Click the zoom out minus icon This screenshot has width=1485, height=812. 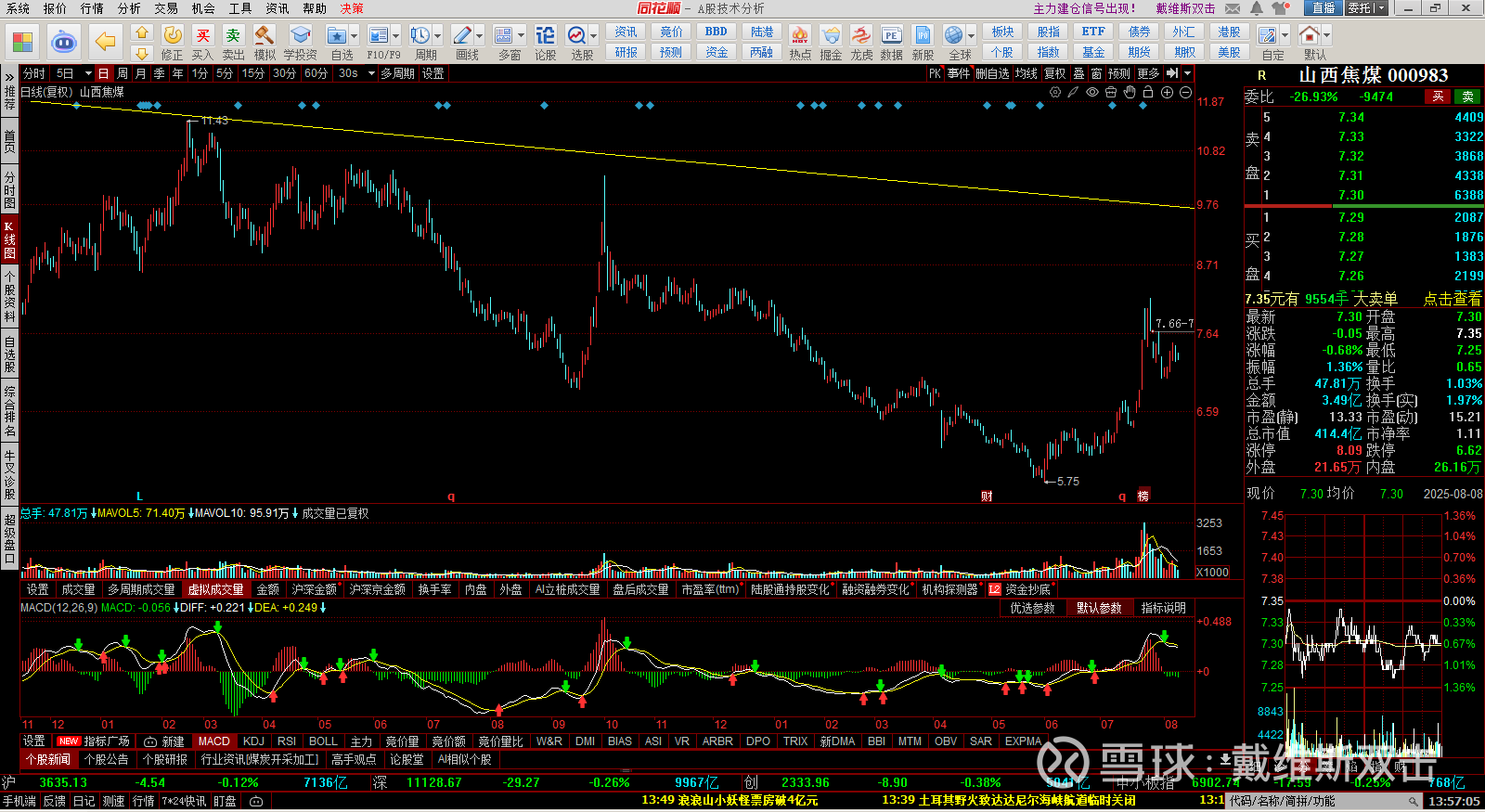coord(1185,92)
